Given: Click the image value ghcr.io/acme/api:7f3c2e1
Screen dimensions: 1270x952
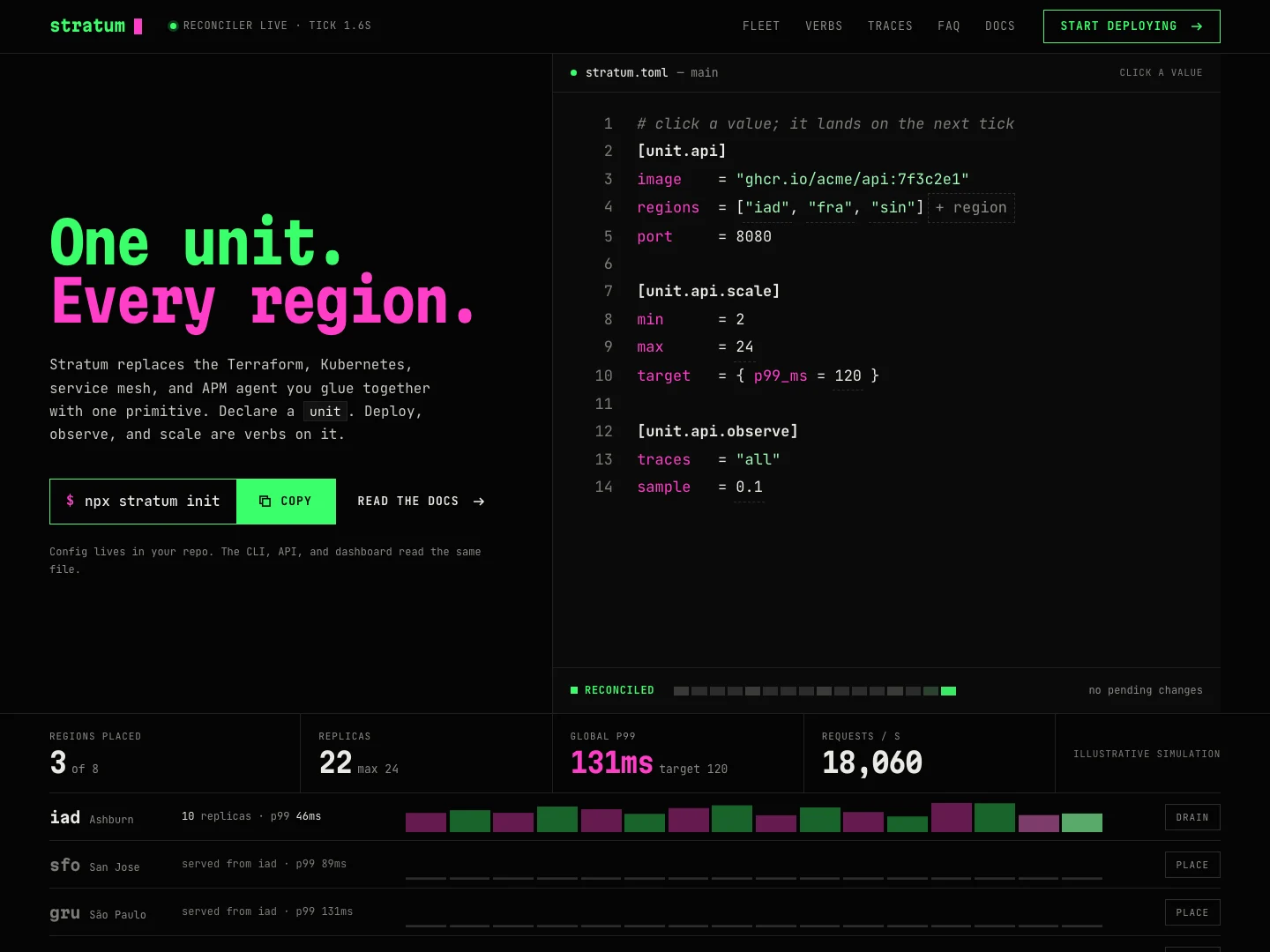Looking at the screenshot, I should (852, 179).
